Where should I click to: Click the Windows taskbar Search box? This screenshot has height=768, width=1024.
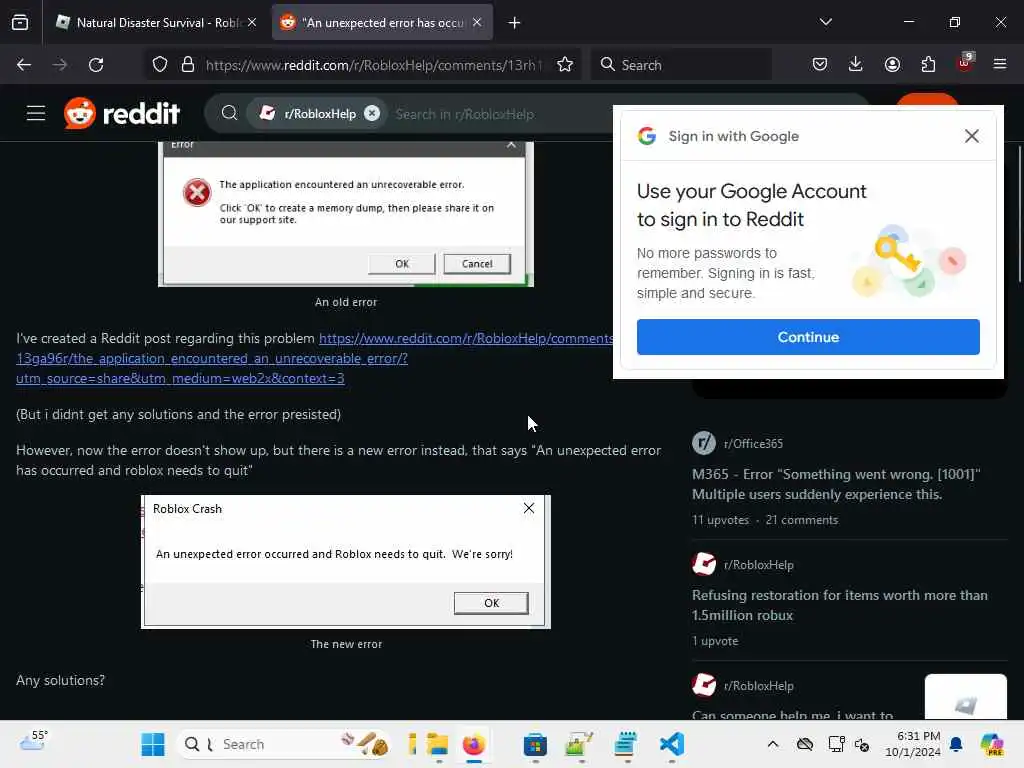pos(284,744)
